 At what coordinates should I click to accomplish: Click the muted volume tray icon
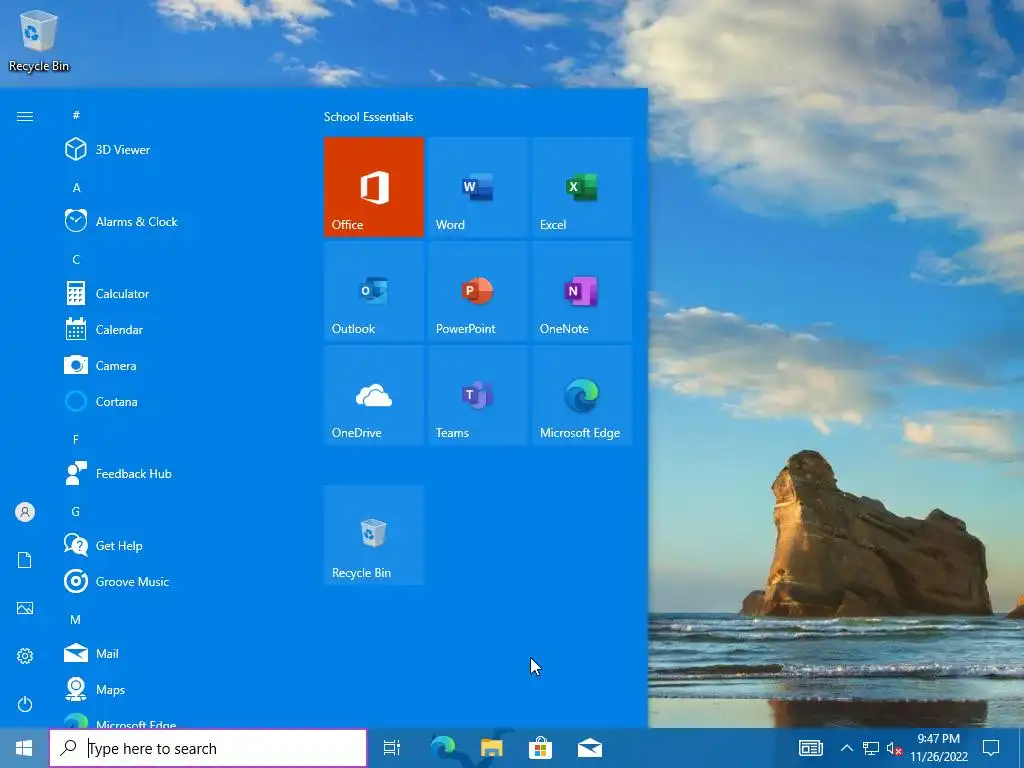point(895,748)
